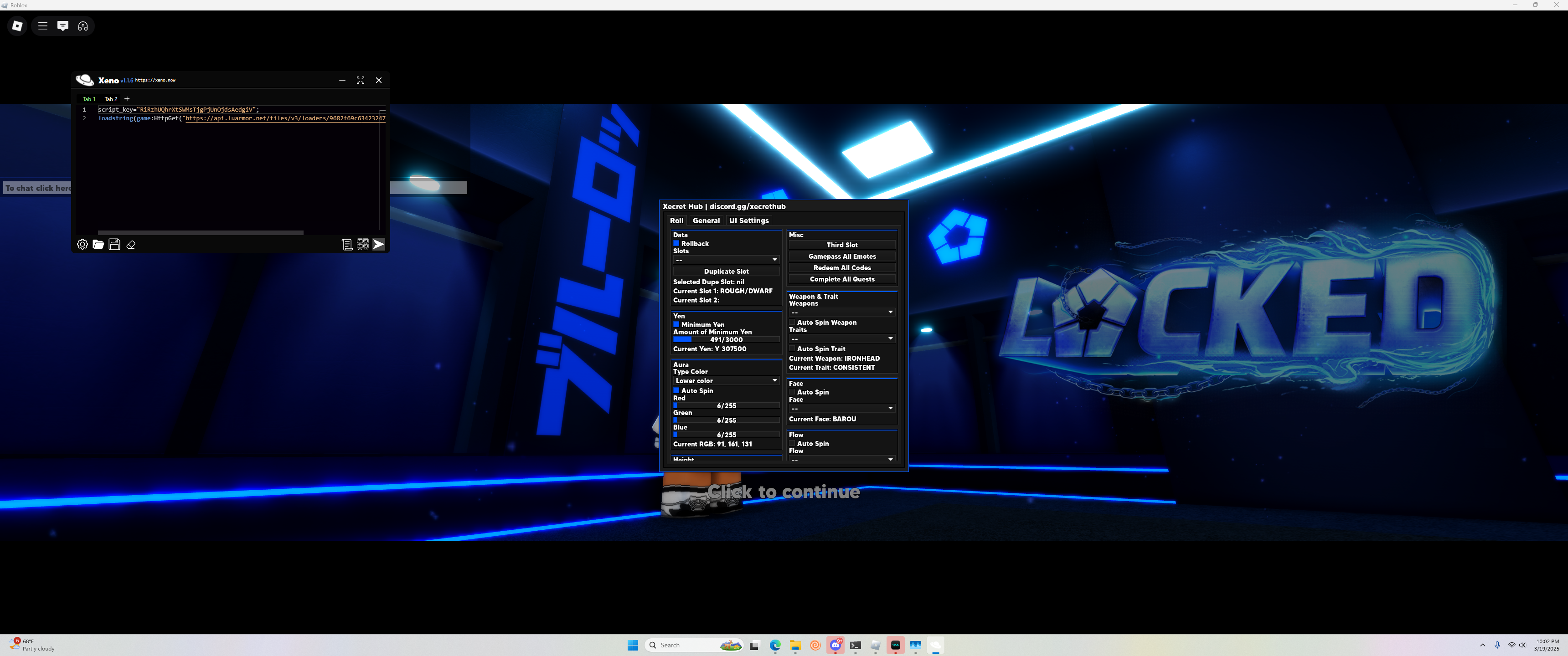The image size is (1568, 656).
Task: Open the UI Settings tab
Action: 748,220
